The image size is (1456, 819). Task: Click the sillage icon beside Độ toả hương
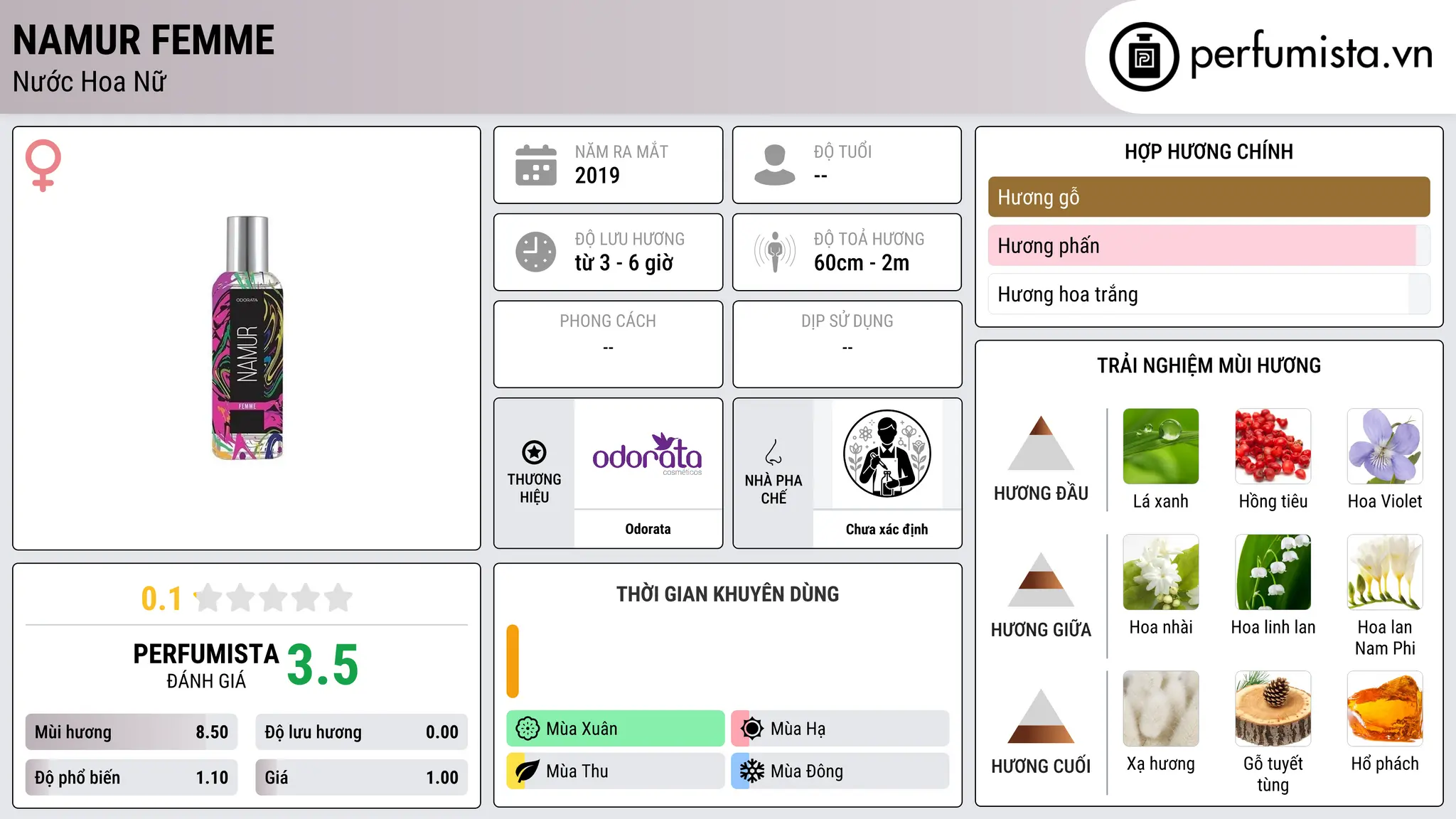(x=774, y=252)
